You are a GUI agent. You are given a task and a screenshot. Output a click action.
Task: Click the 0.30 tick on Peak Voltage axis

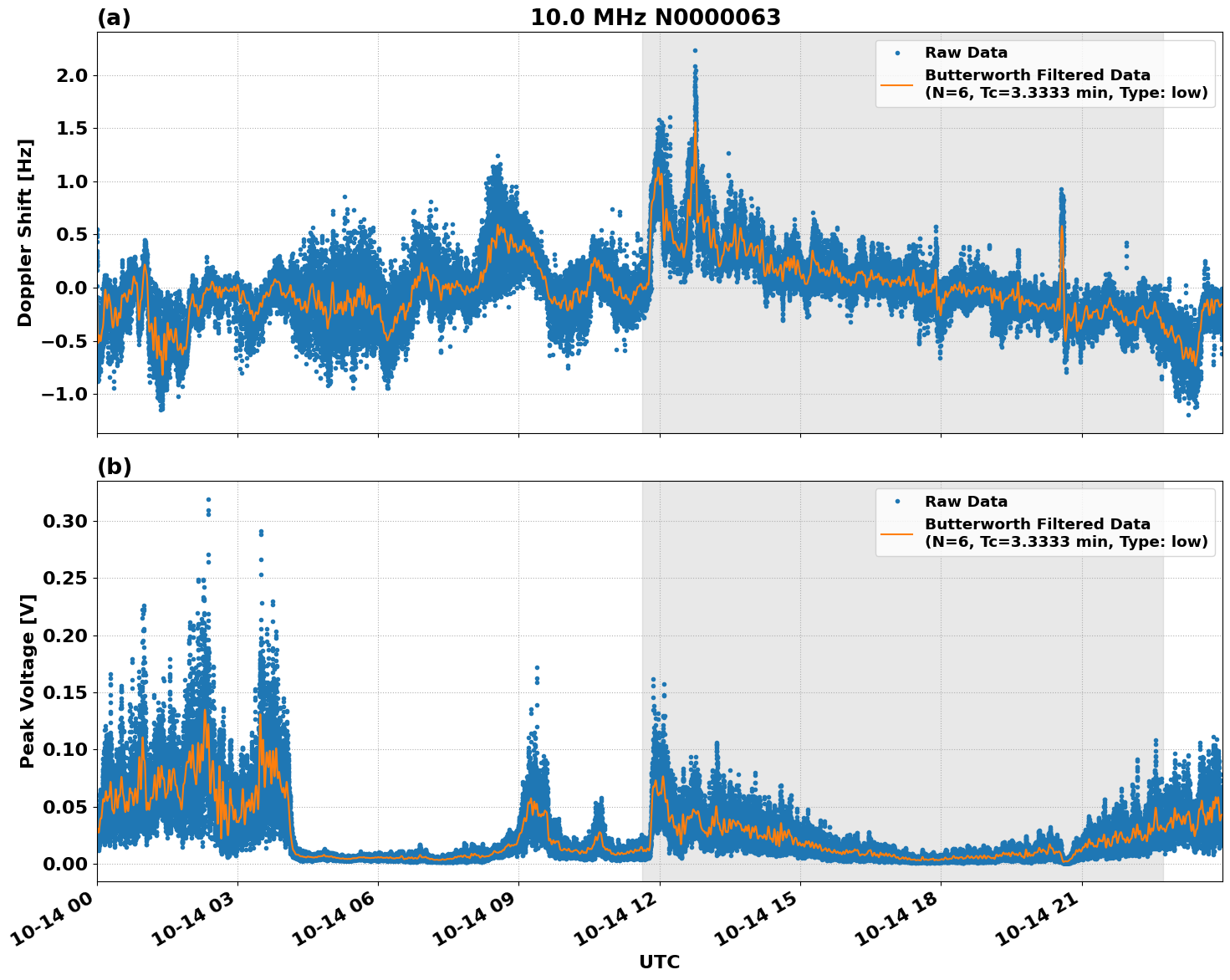pos(64,522)
